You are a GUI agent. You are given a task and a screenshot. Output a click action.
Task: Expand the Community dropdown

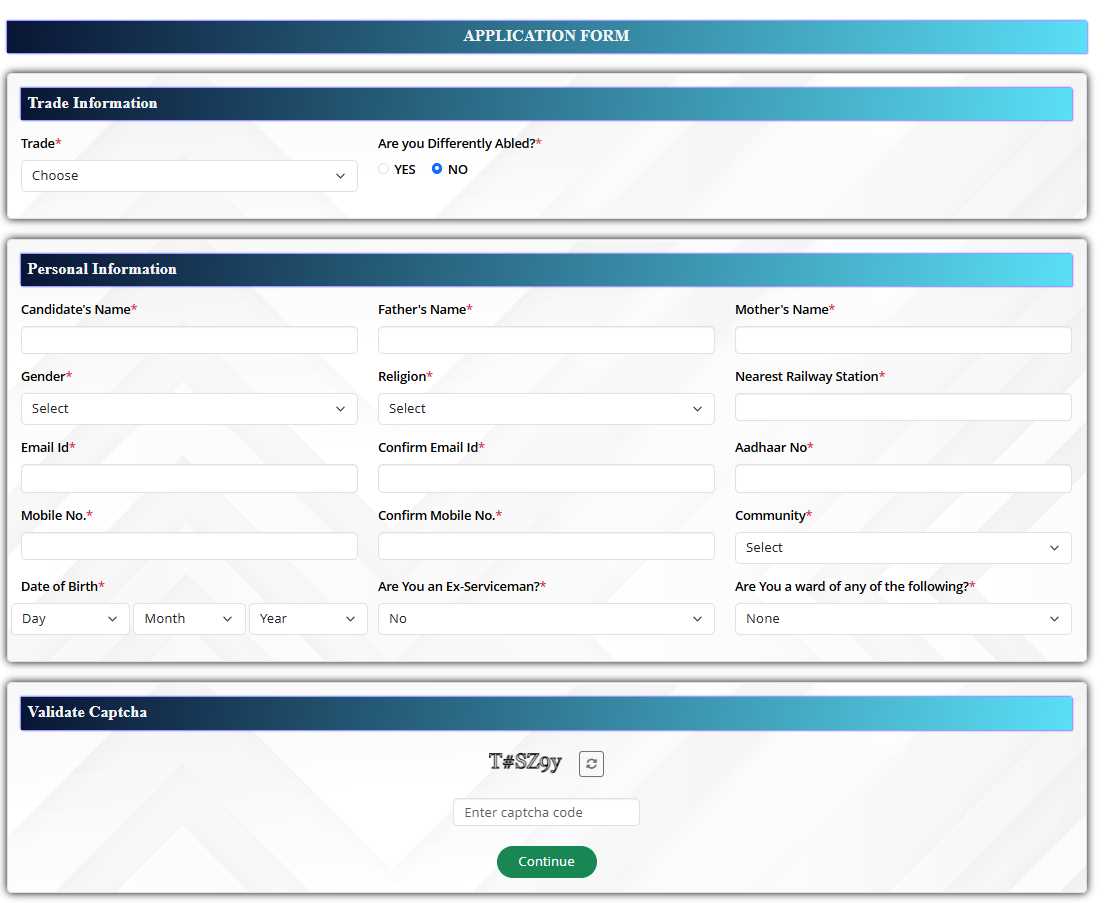902,548
